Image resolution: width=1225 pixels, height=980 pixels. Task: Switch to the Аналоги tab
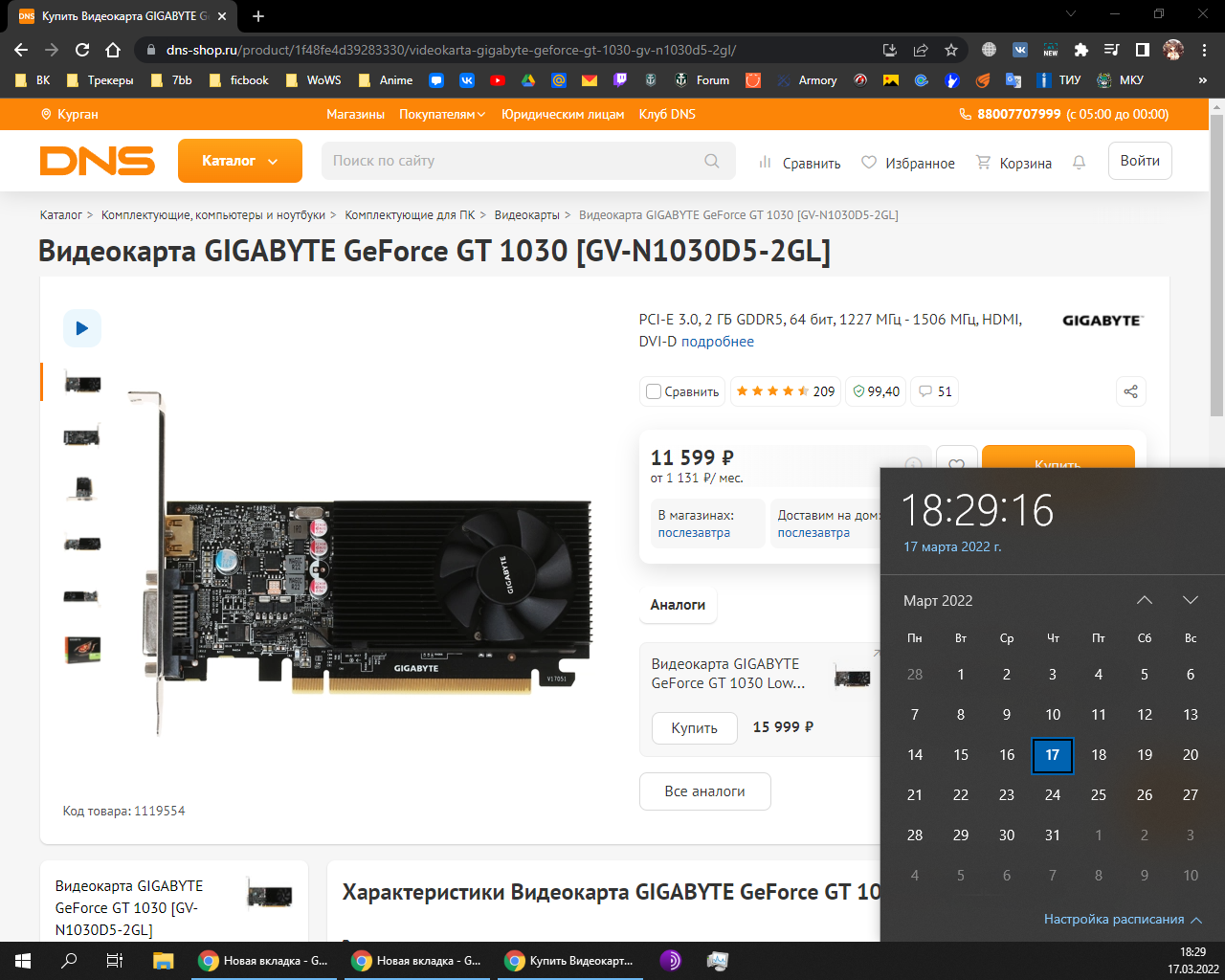coord(678,605)
